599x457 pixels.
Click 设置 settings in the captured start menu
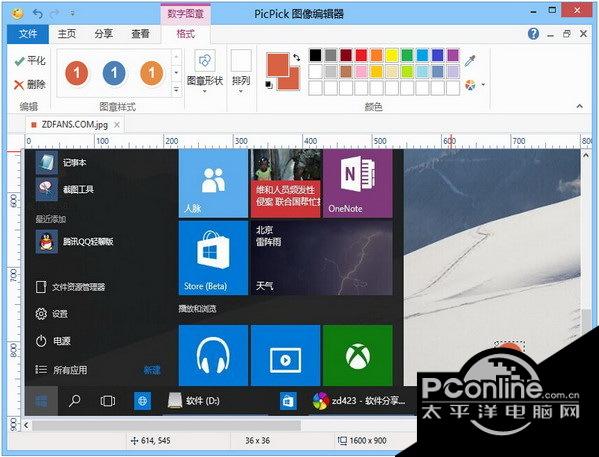(x=52, y=314)
